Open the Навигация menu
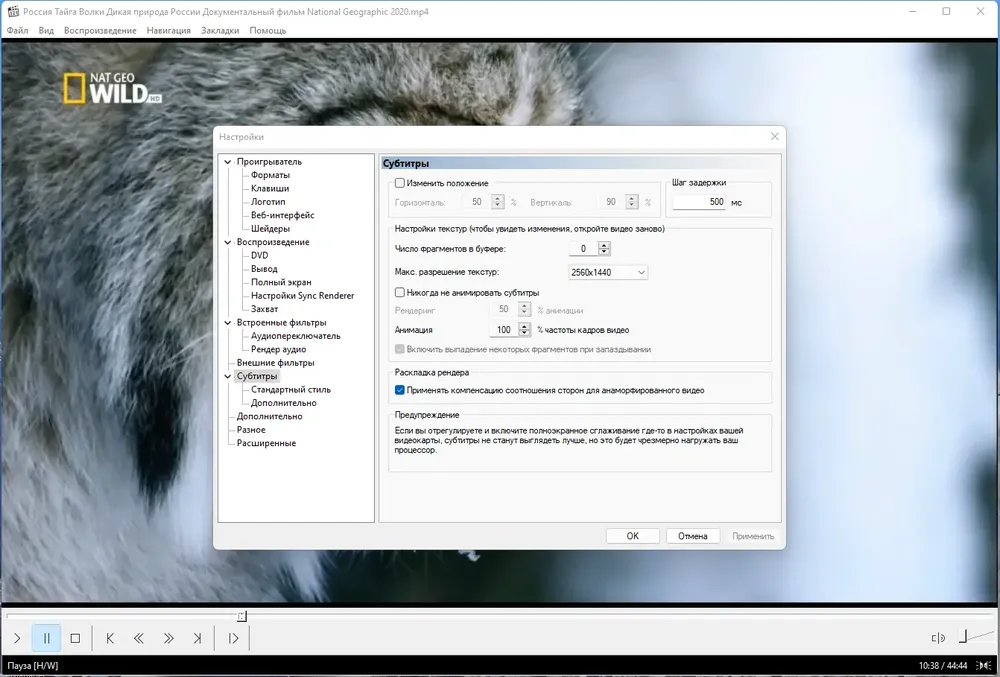The image size is (1000, 677). pyautogui.click(x=168, y=31)
